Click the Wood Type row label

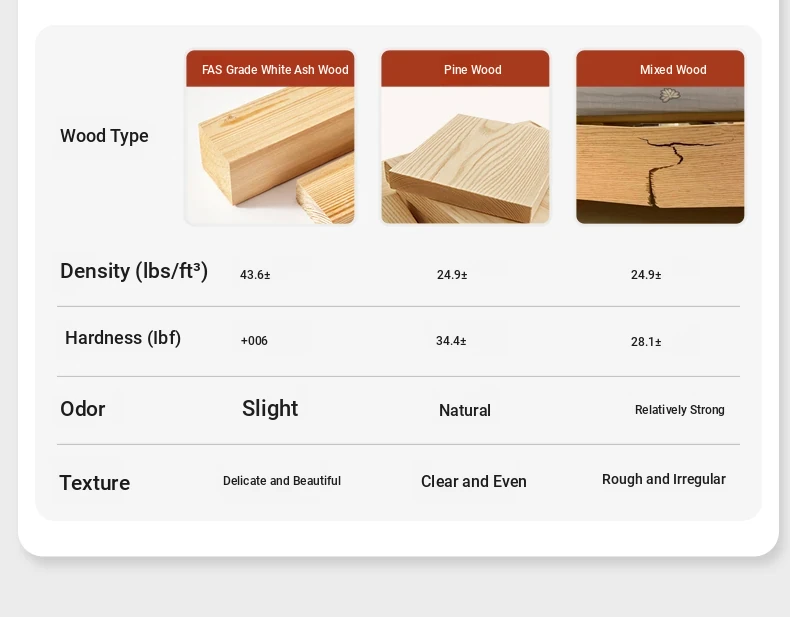click(104, 136)
